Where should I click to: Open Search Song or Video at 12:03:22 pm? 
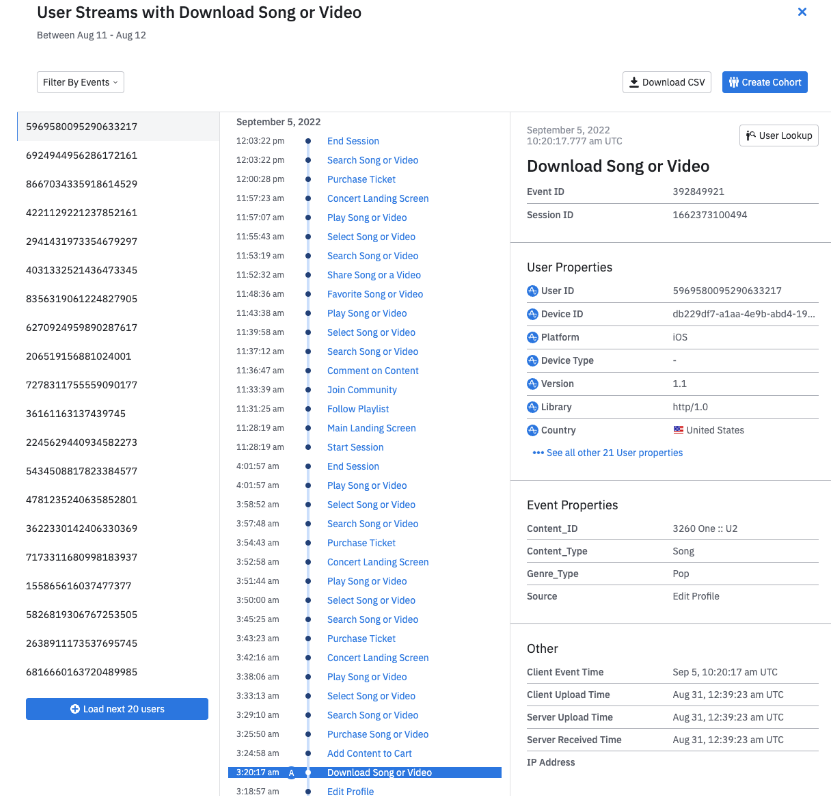tap(372, 160)
